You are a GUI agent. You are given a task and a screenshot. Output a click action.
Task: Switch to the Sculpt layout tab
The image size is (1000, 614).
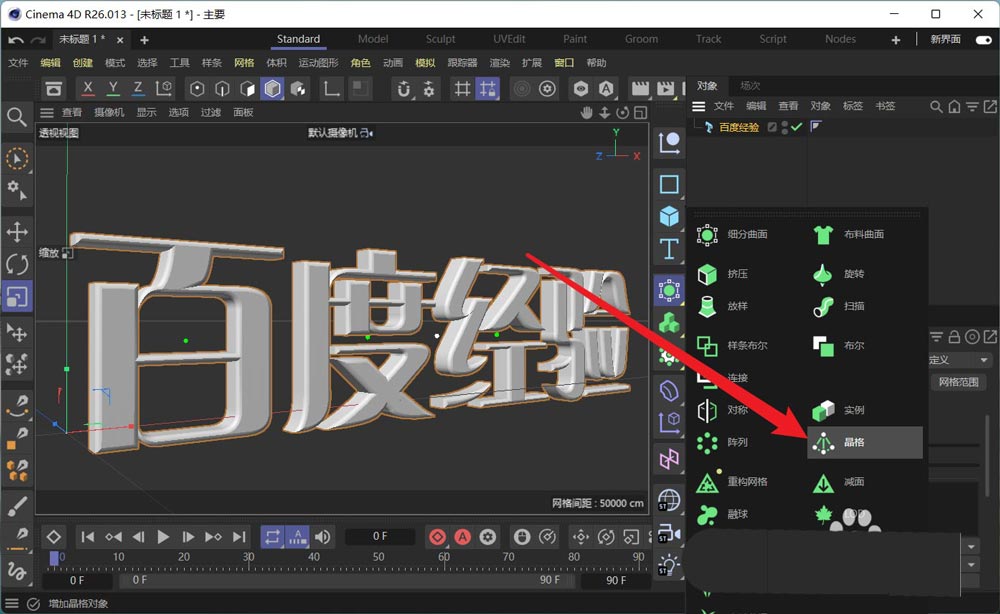[441, 39]
